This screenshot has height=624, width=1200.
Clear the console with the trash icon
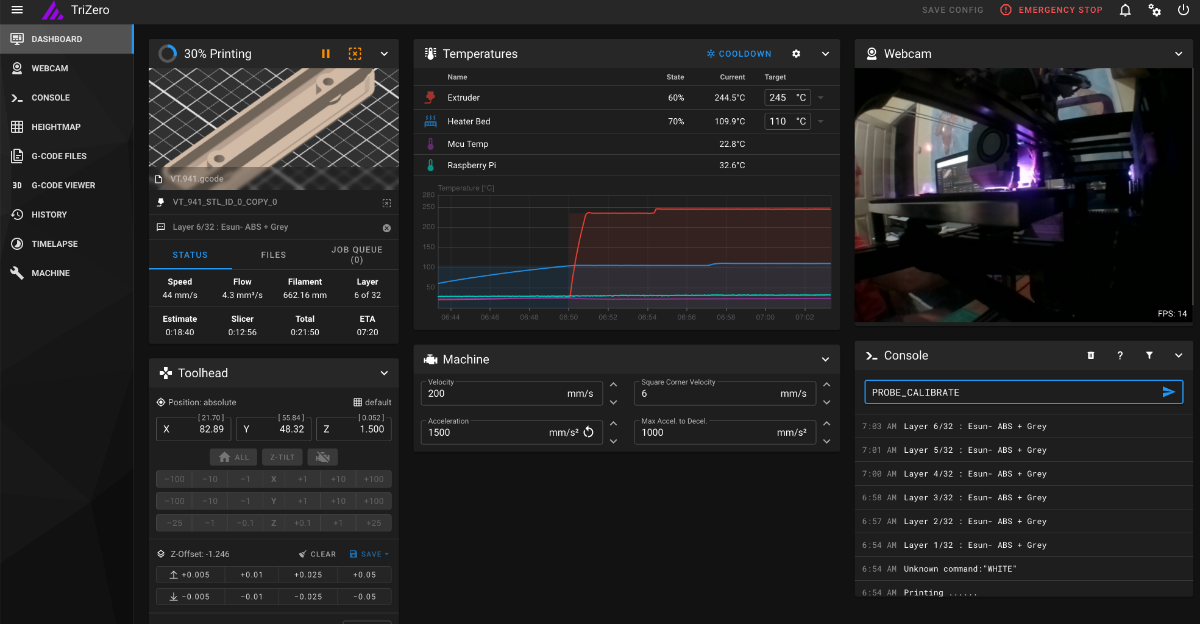tap(1091, 355)
